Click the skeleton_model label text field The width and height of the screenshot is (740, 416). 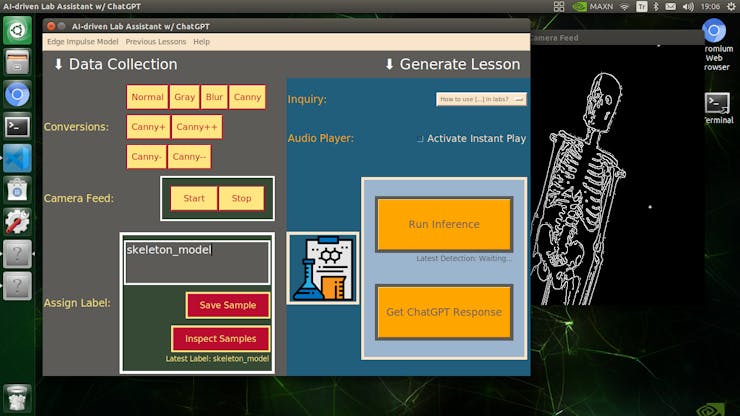pos(197,263)
